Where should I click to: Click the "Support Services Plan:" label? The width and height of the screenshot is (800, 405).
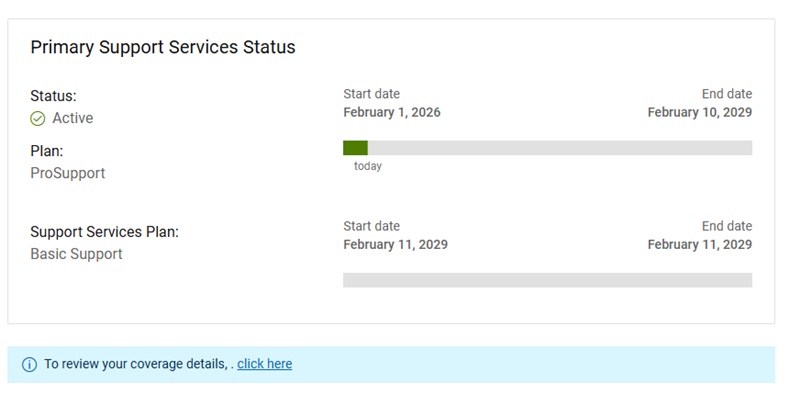pos(105,232)
